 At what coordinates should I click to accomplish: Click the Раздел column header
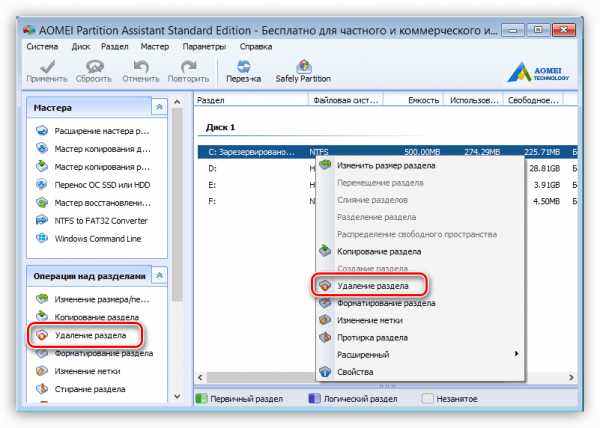click(251, 100)
